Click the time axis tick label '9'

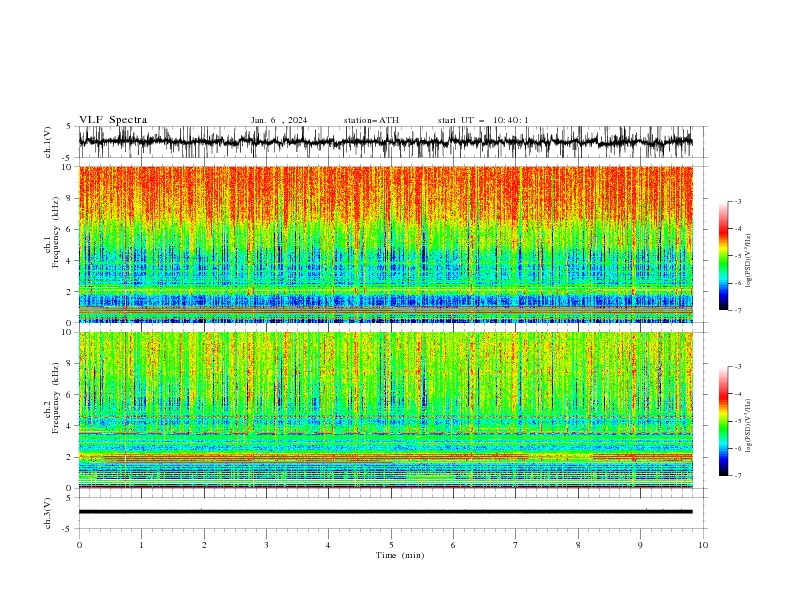[640, 545]
